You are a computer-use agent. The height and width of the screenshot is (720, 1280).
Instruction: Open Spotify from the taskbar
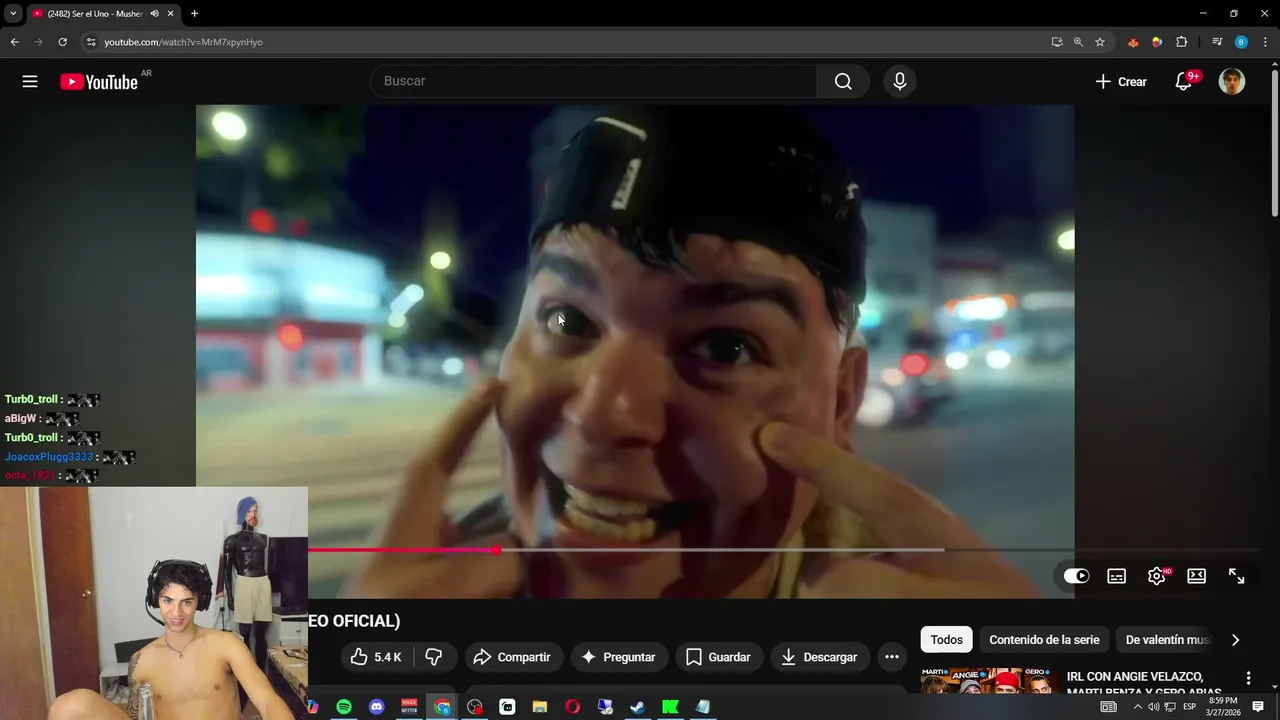[344, 707]
